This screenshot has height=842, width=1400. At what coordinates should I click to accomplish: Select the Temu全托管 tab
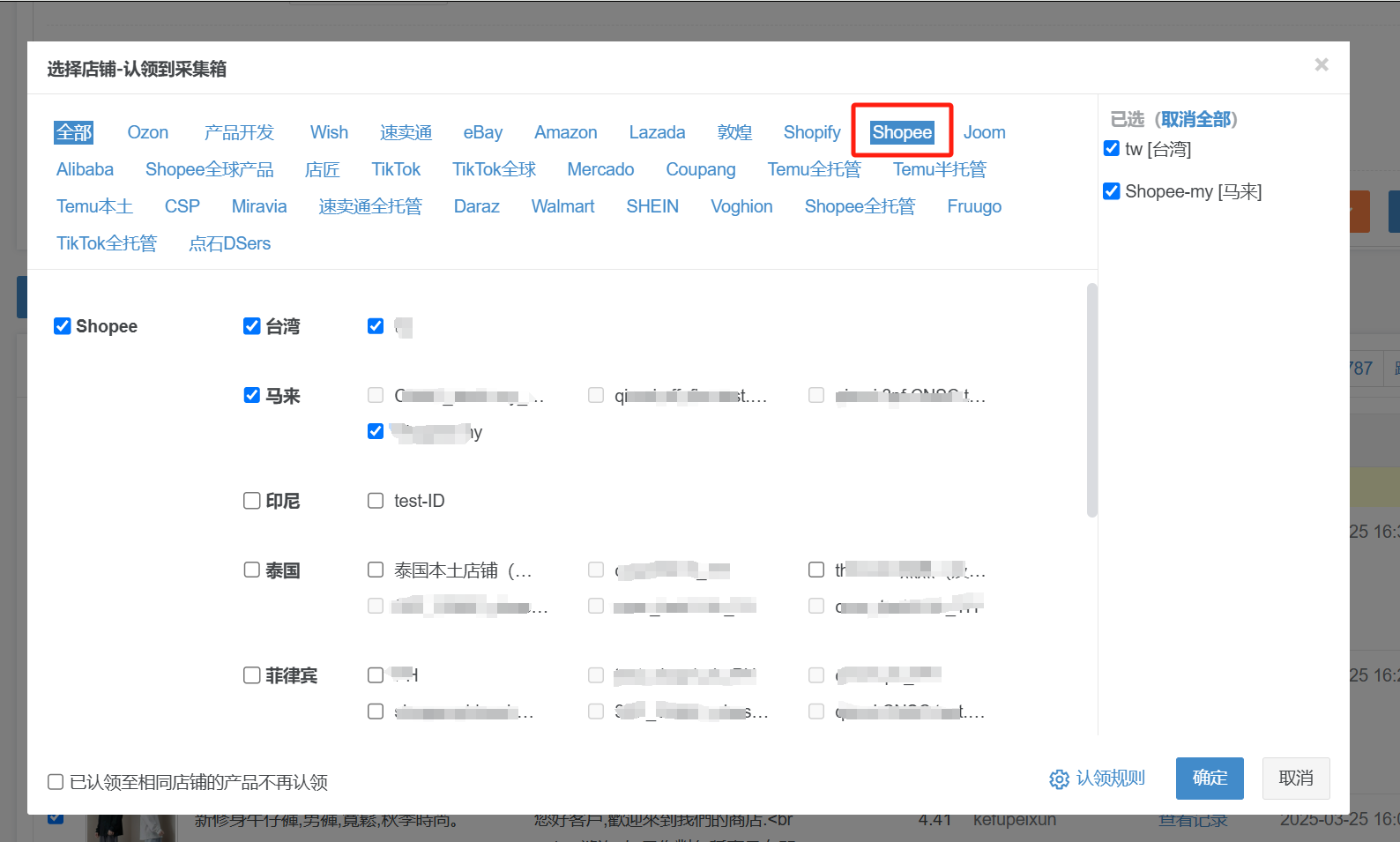814,169
